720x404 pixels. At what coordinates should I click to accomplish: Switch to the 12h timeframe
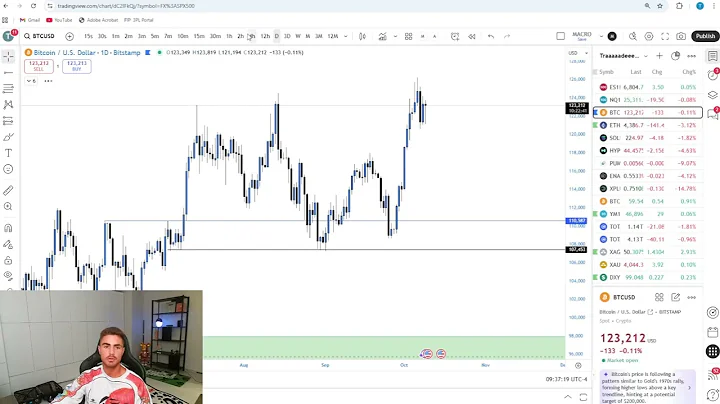pyautogui.click(x=265, y=36)
